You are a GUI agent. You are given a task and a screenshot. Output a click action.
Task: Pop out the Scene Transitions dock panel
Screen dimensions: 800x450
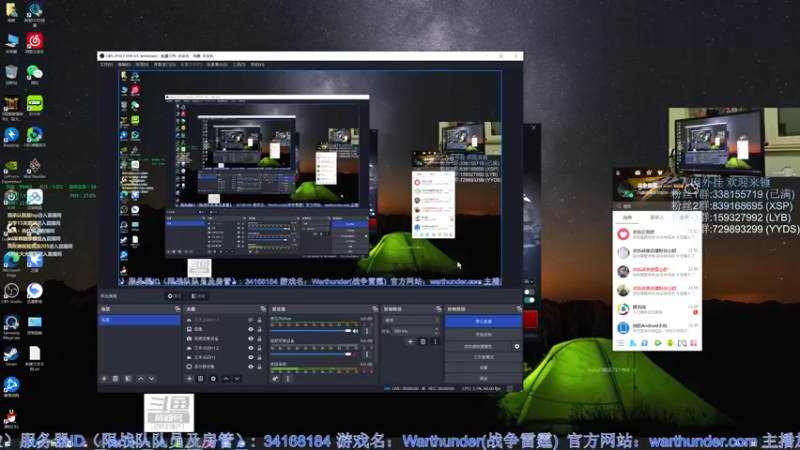tap(438, 309)
